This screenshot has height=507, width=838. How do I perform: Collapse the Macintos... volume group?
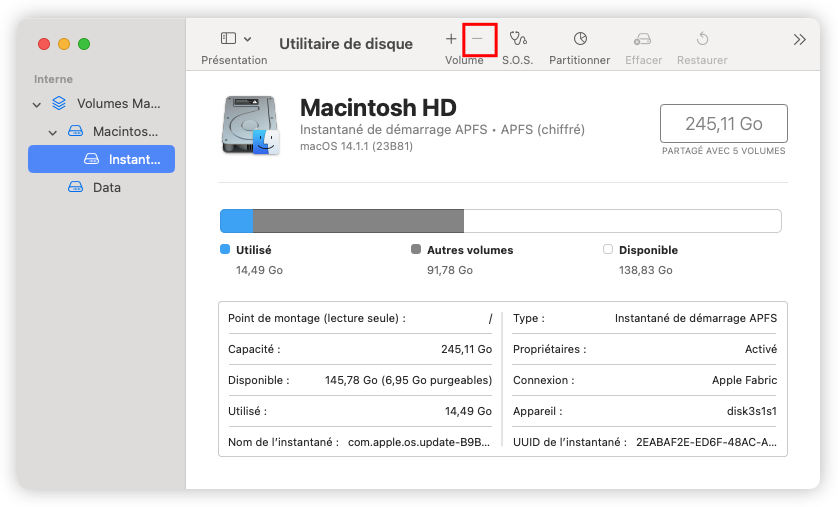[x=52, y=132]
